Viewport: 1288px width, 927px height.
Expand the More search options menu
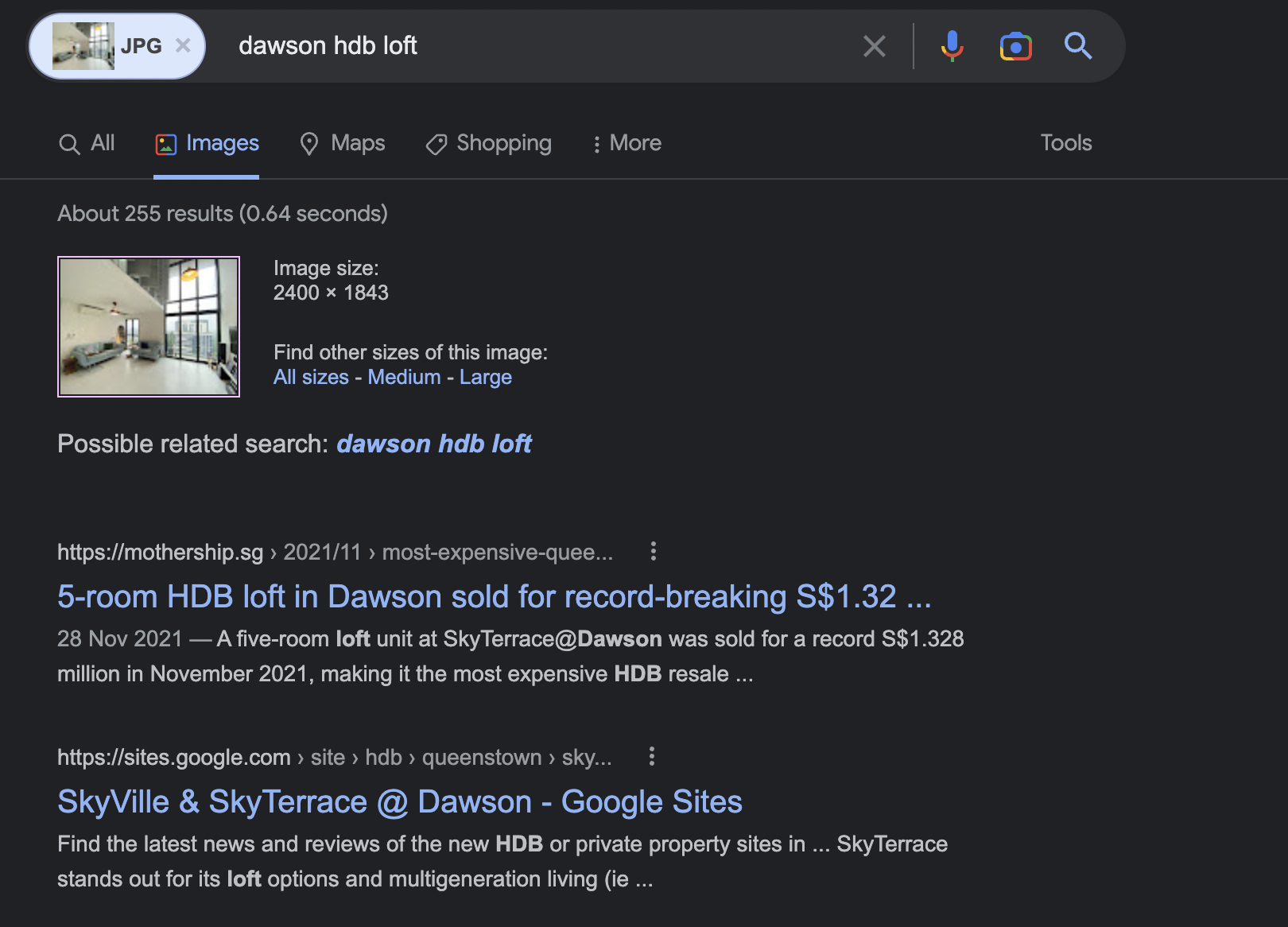[627, 143]
